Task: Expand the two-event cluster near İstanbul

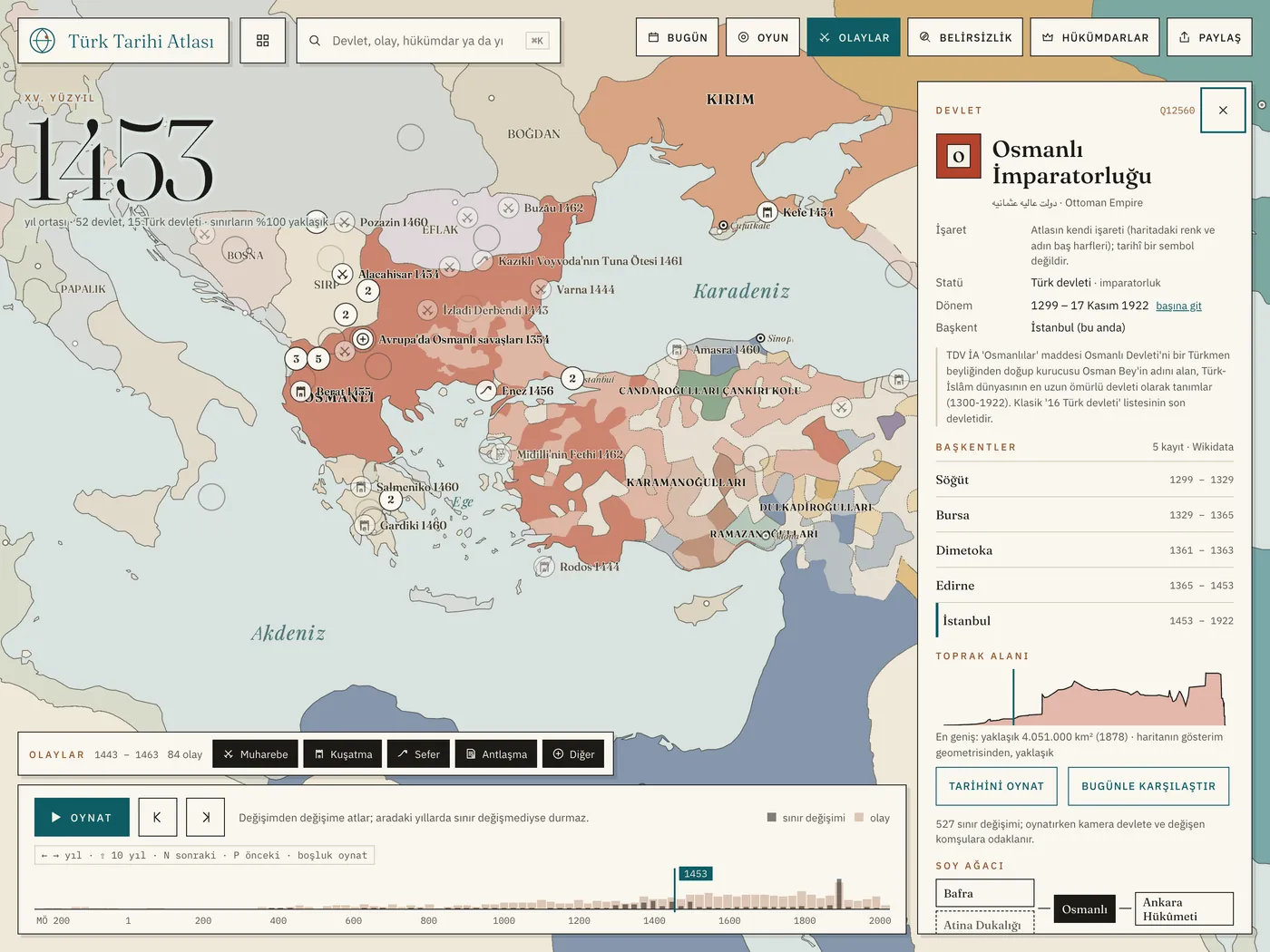Action: tap(572, 378)
